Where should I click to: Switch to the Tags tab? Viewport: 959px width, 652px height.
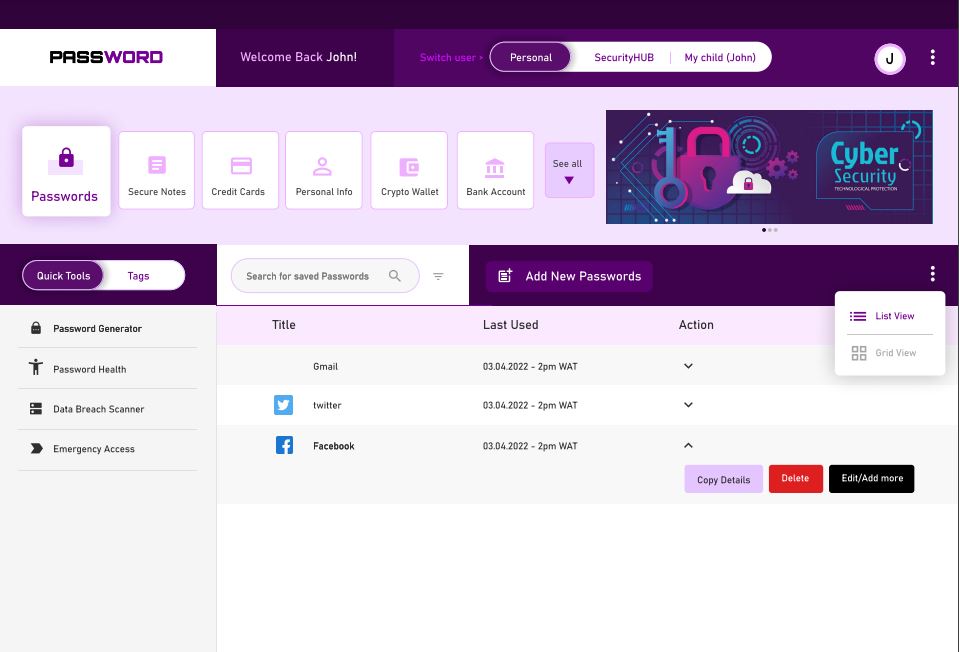[x=138, y=274]
